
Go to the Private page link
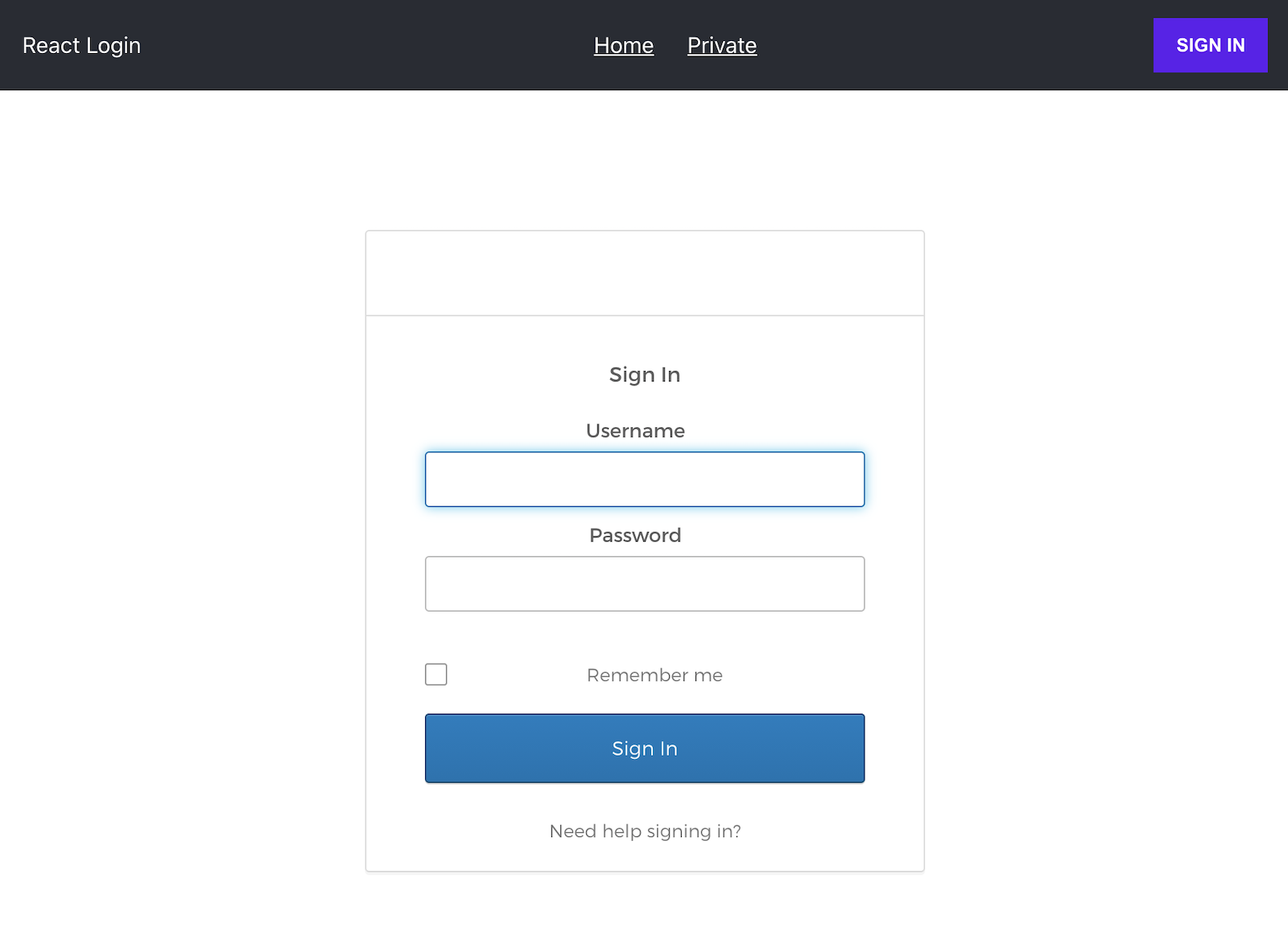pyautogui.click(x=721, y=46)
